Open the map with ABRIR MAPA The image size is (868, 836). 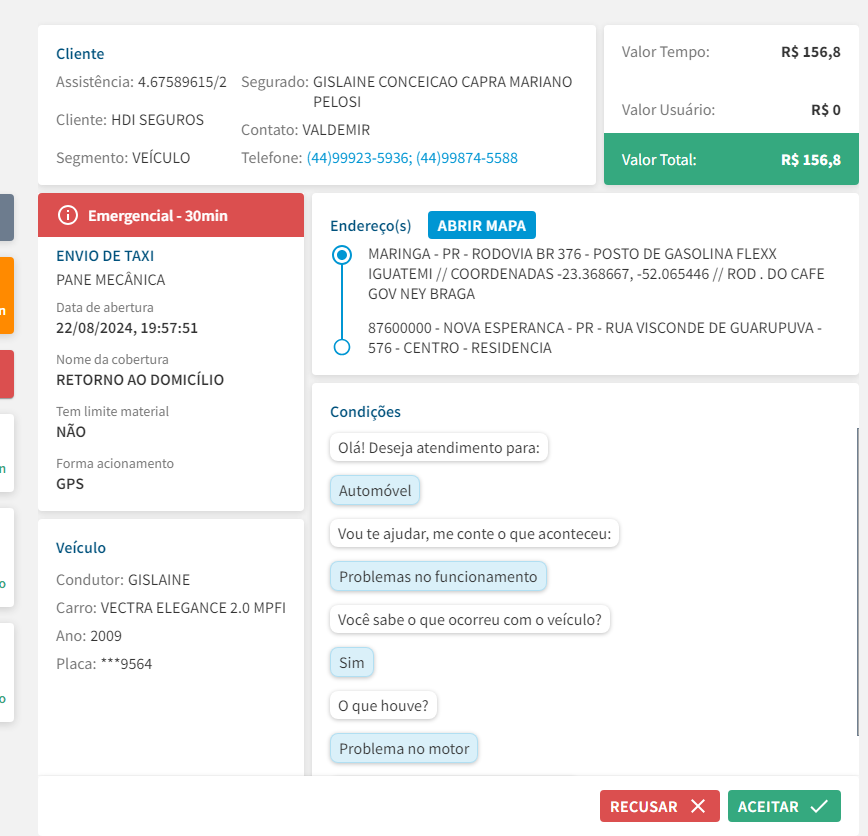point(482,225)
